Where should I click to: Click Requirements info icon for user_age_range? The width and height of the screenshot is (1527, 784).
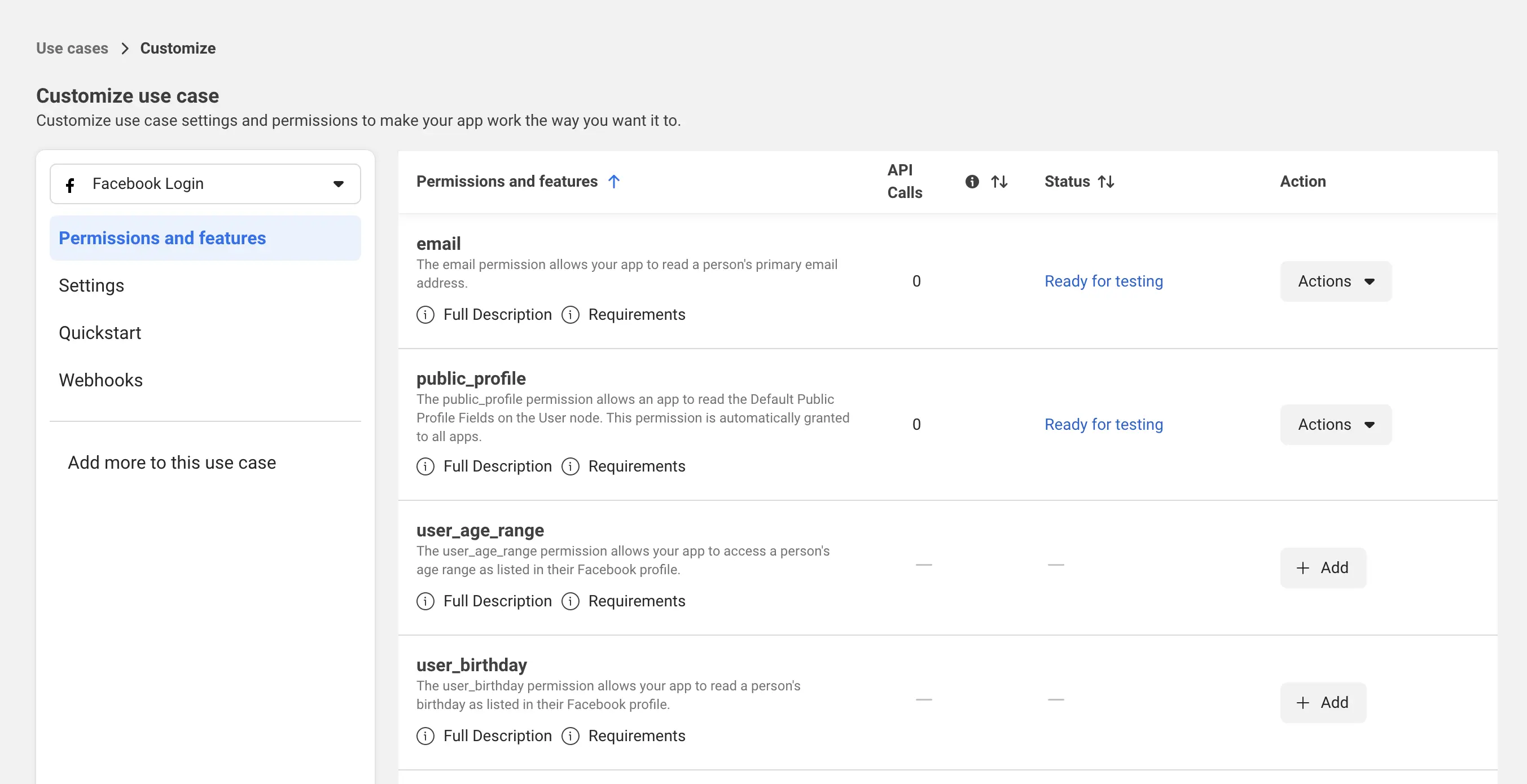click(571, 601)
